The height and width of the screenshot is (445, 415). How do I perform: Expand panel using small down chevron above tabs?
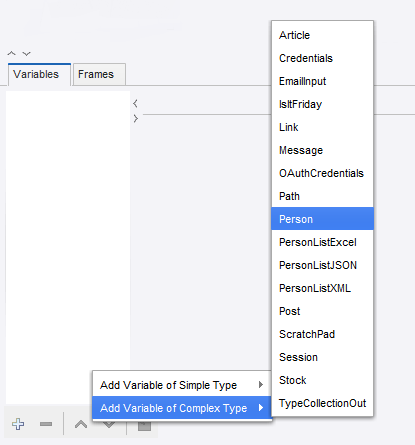click(27, 53)
